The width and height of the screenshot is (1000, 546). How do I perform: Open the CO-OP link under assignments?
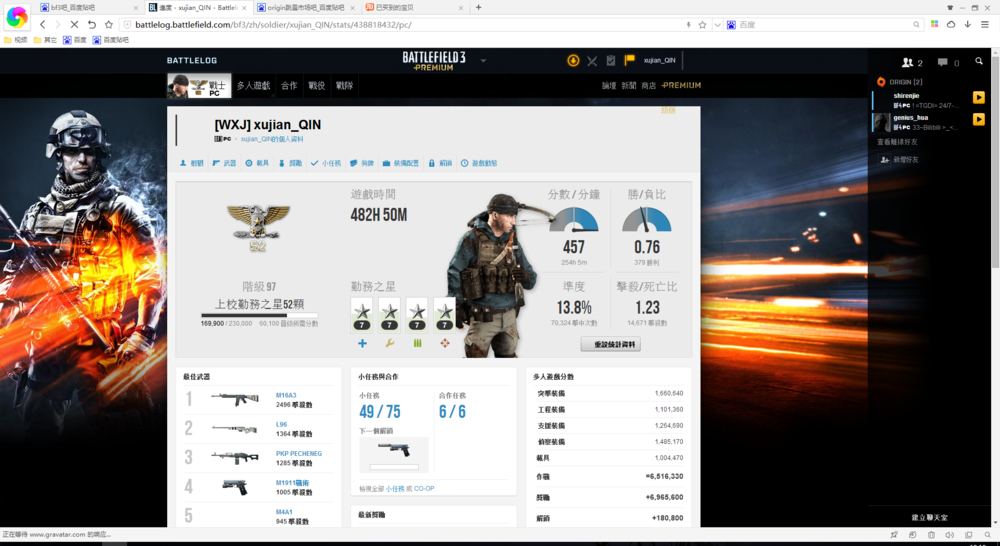tap(424, 489)
